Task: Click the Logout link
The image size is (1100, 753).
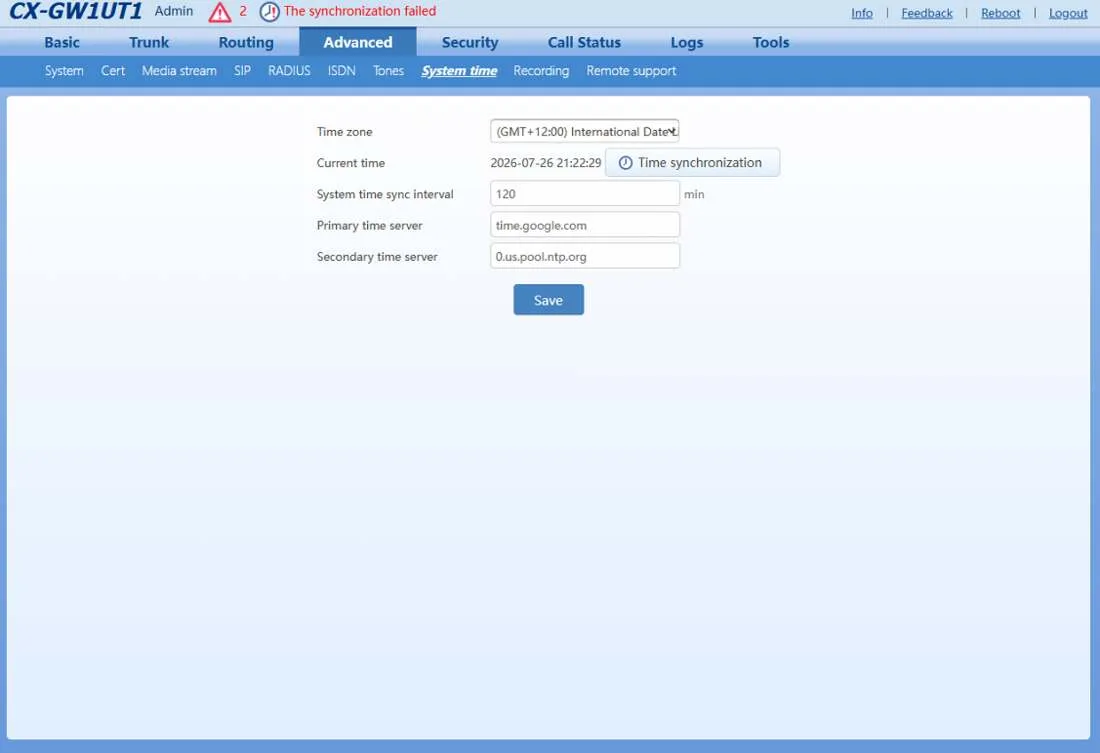Action: (1068, 13)
